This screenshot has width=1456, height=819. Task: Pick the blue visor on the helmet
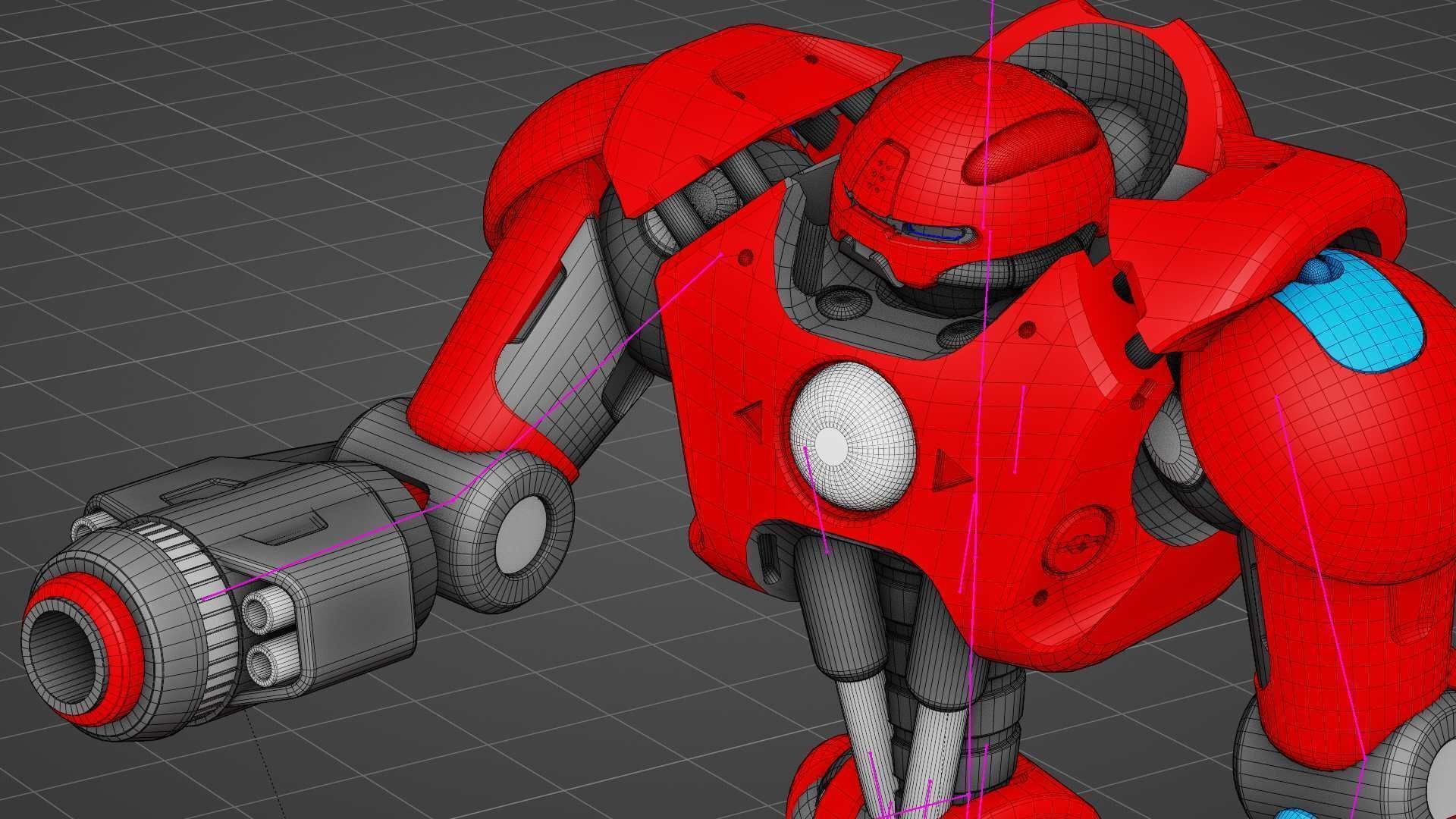click(934, 231)
